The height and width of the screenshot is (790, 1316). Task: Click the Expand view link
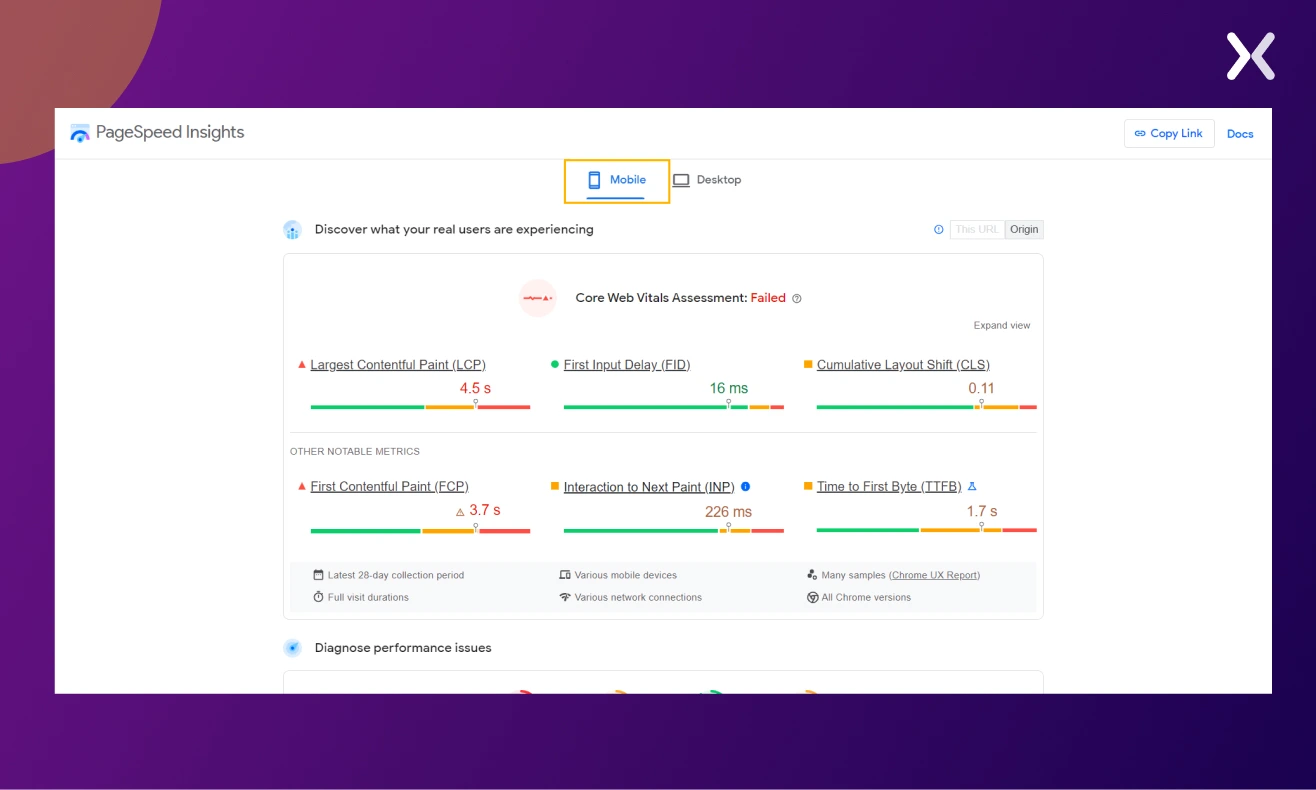pos(1002,325)
